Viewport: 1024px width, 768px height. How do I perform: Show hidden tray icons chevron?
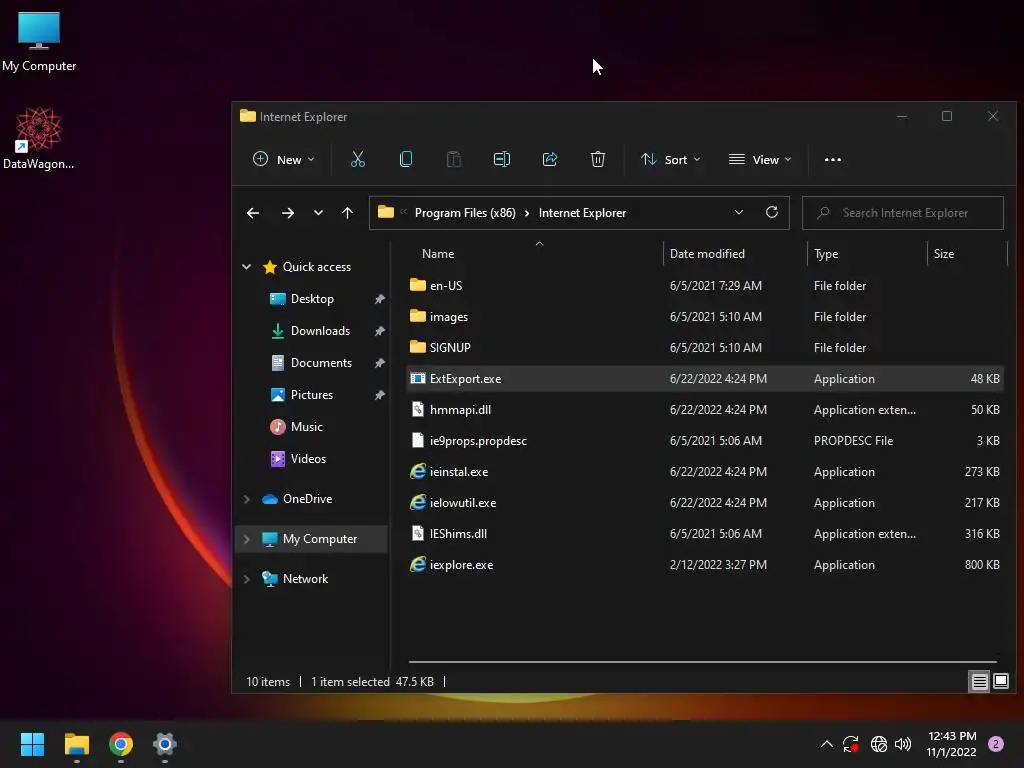click(826, 744)
